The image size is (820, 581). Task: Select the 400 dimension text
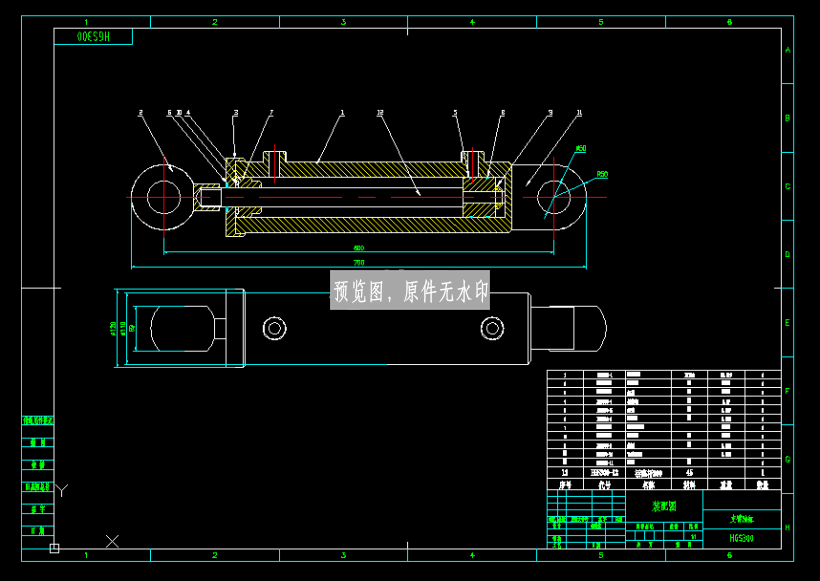point(359,248)
